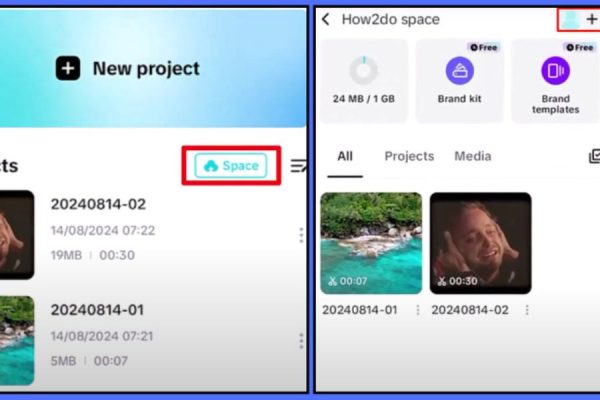
Task: Open the Brand templates icon card
Action: pyautogui.click(x=555, y=71)
